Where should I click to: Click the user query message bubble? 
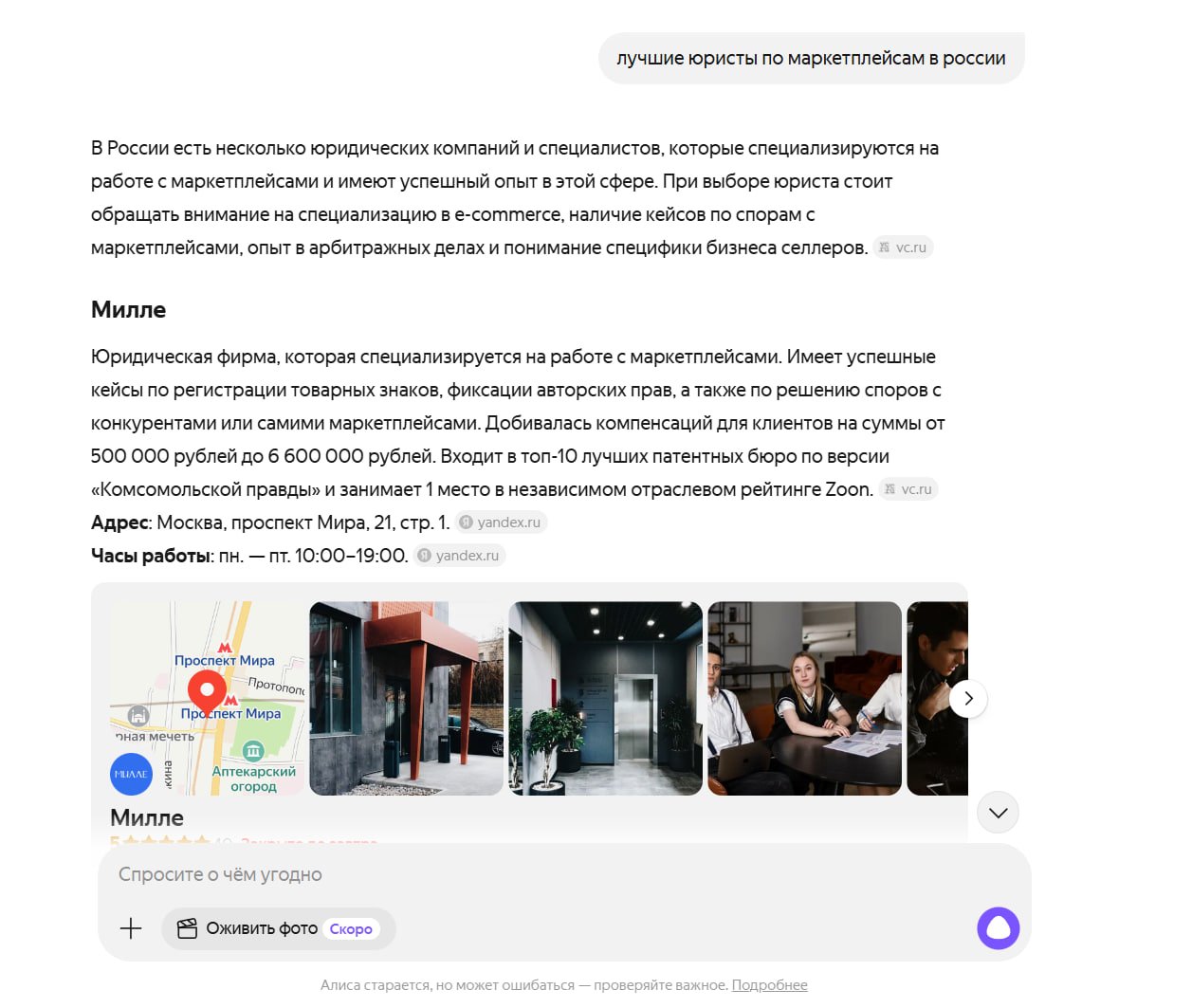click(811, 59)
